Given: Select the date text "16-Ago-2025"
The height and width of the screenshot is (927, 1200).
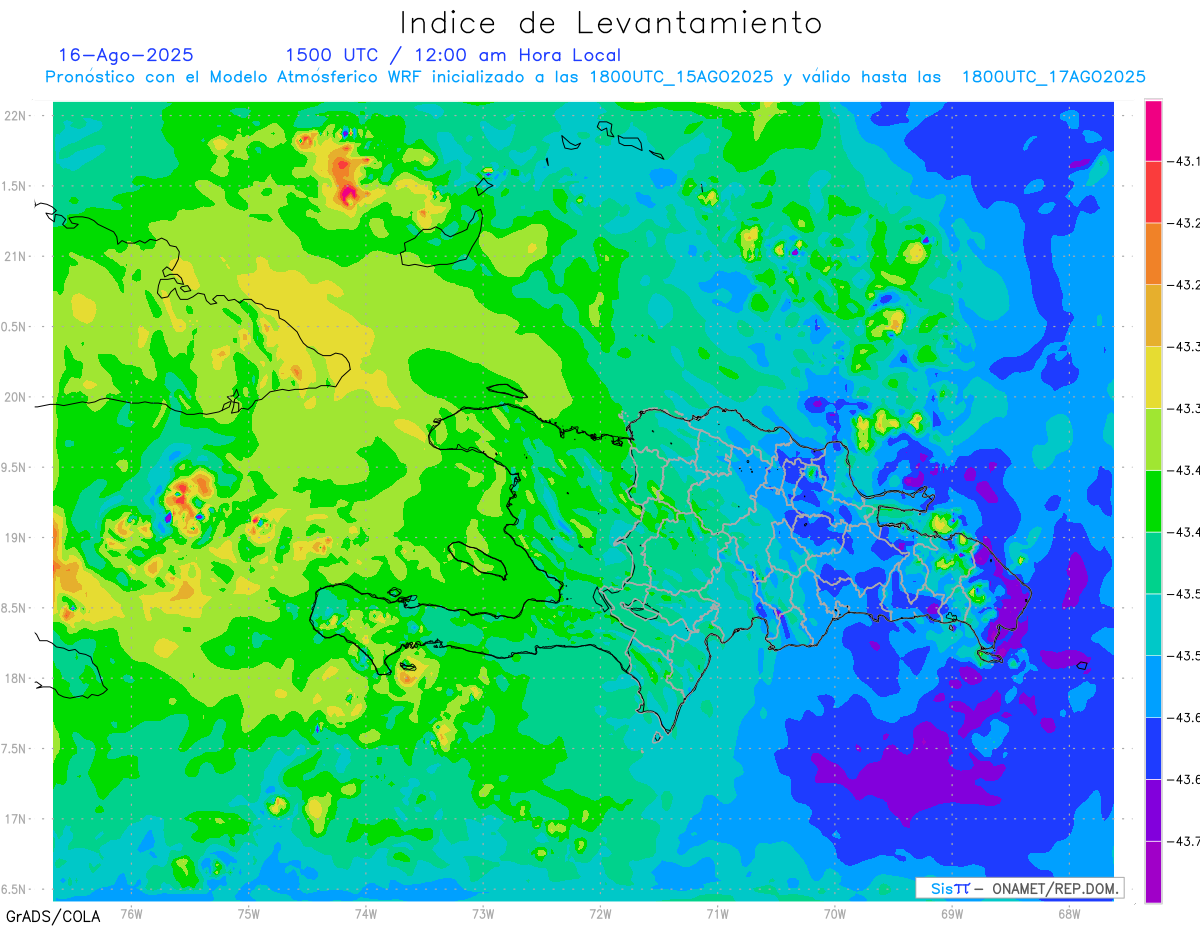Looking at the screenshot, I should coord(126,55).
